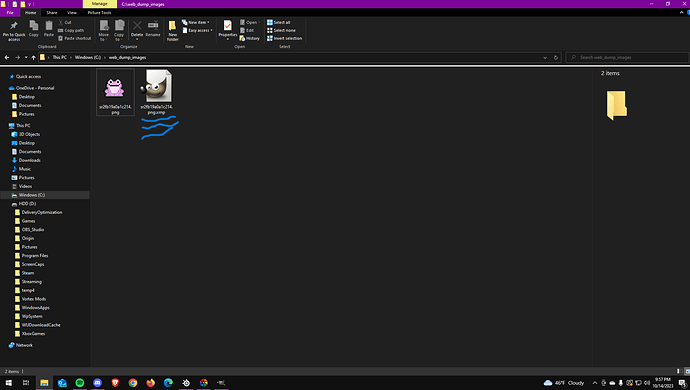The image size is (690, 390).
Task: Open the recent locations dropdown arrow
Action: pos(26,57)
